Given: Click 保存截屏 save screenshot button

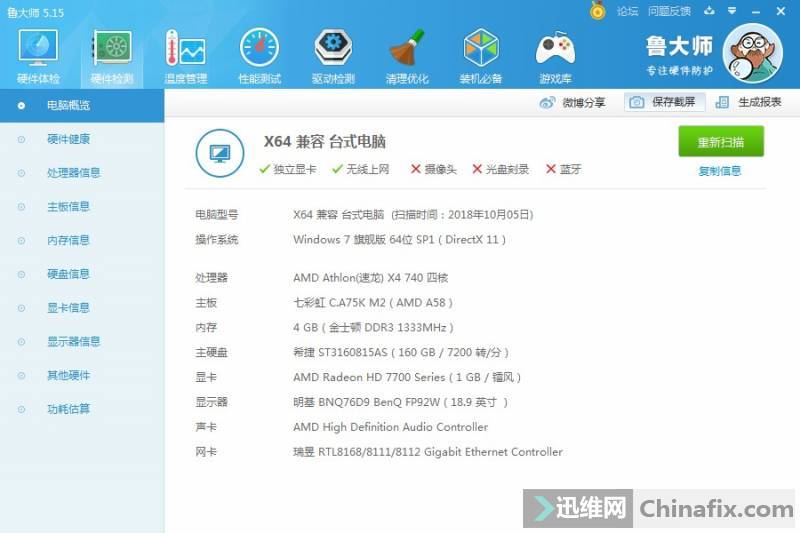Looking at the screenshot, I should [665, 102].
